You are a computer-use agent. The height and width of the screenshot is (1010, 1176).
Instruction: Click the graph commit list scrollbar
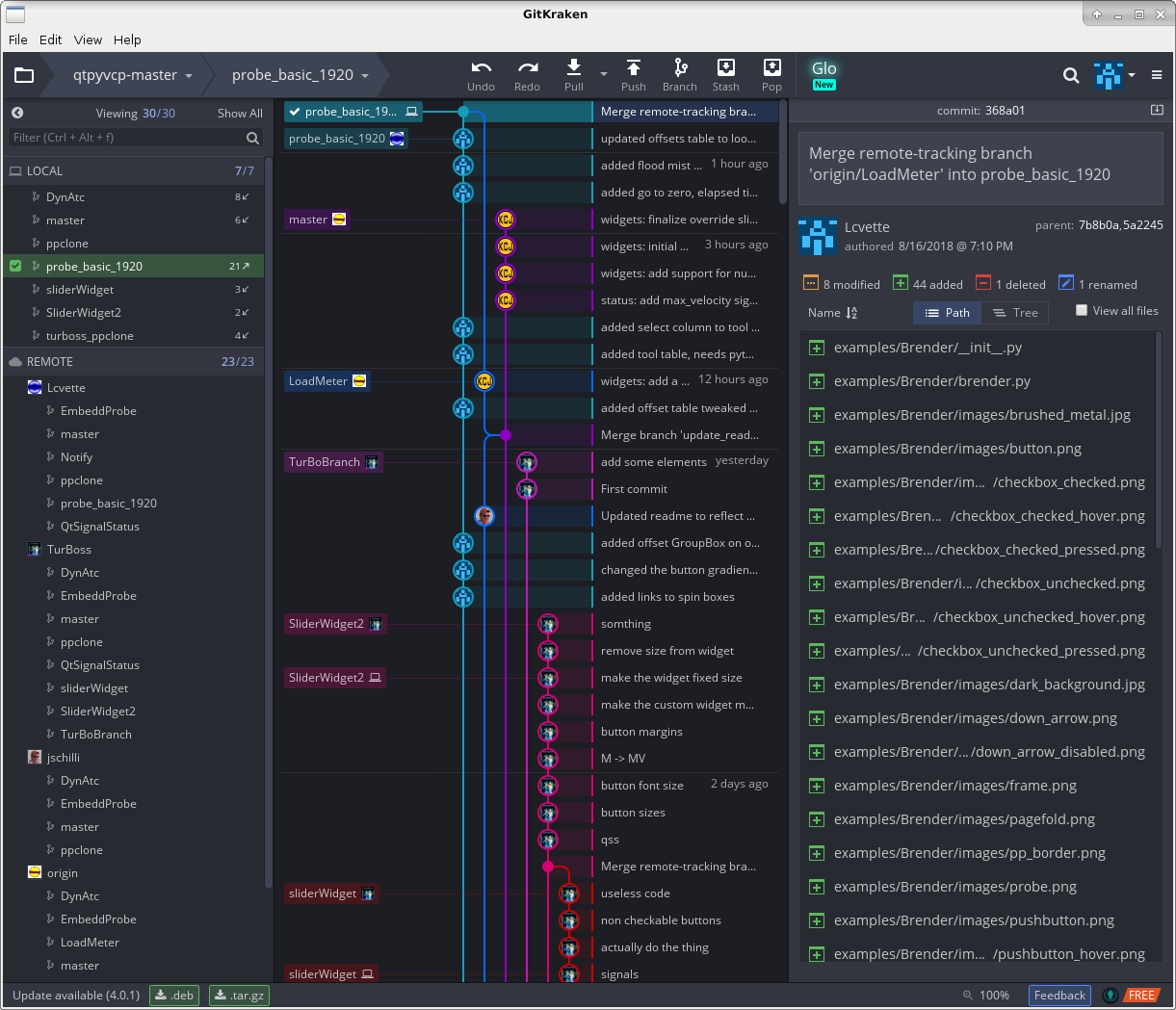783,152
